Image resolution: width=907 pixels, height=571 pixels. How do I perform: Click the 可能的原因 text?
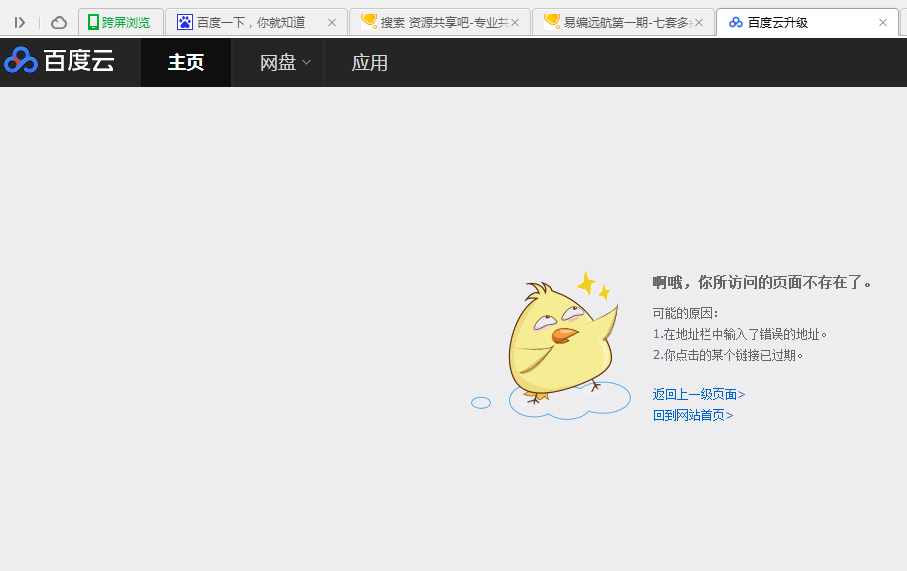tap(685, 313)
